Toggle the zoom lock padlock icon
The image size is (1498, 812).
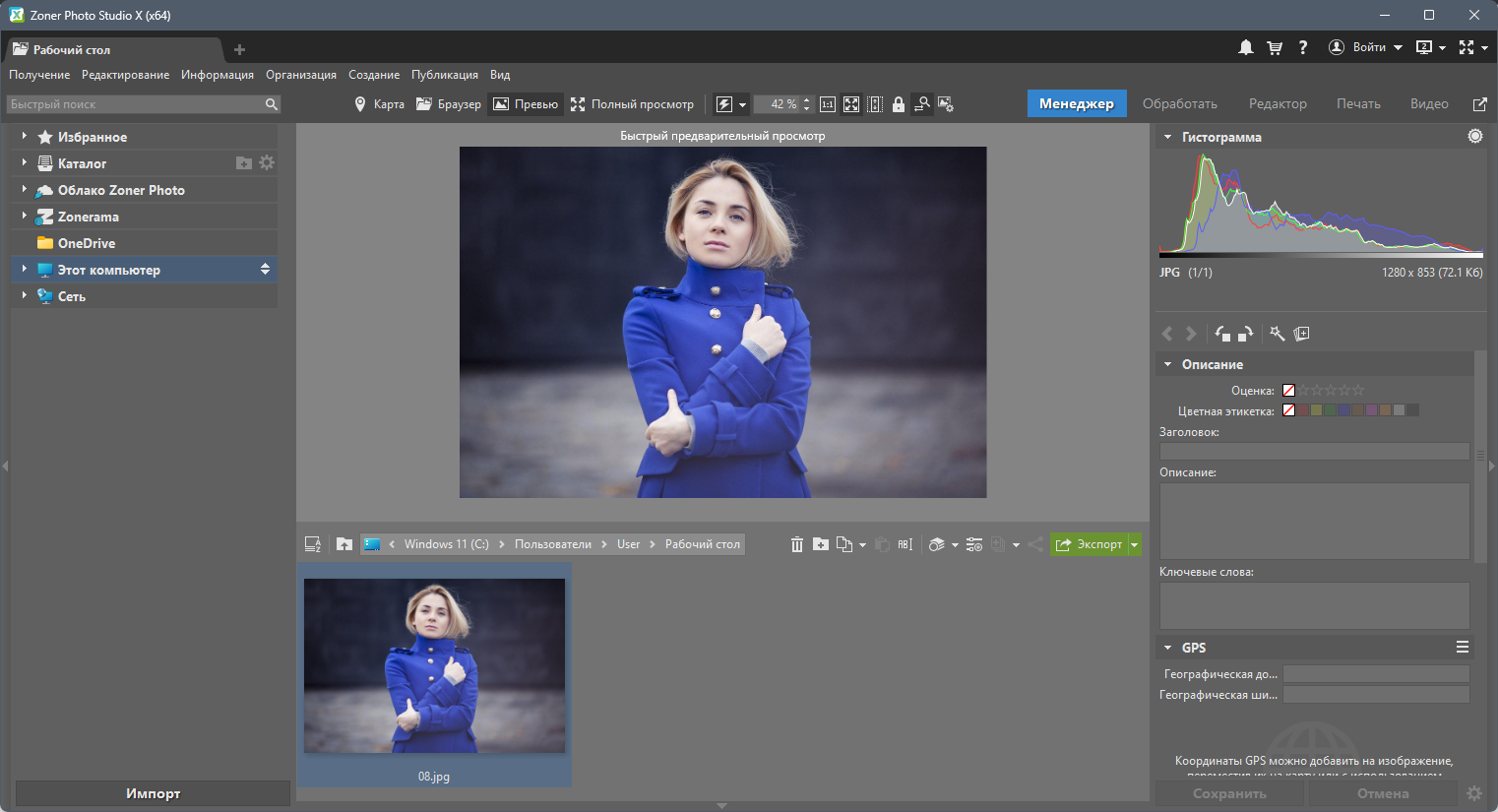[899, 104]
